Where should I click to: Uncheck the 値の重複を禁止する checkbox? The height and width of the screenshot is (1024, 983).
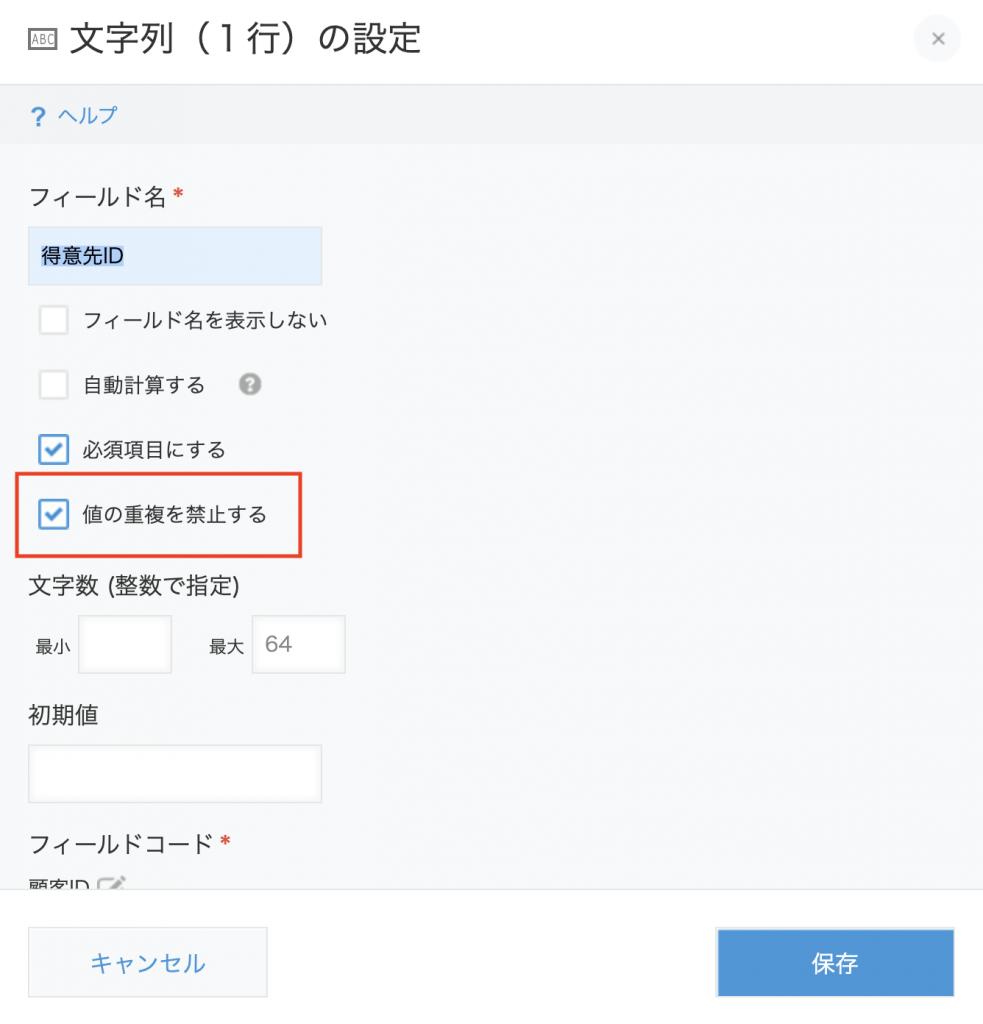coord(54,514)
